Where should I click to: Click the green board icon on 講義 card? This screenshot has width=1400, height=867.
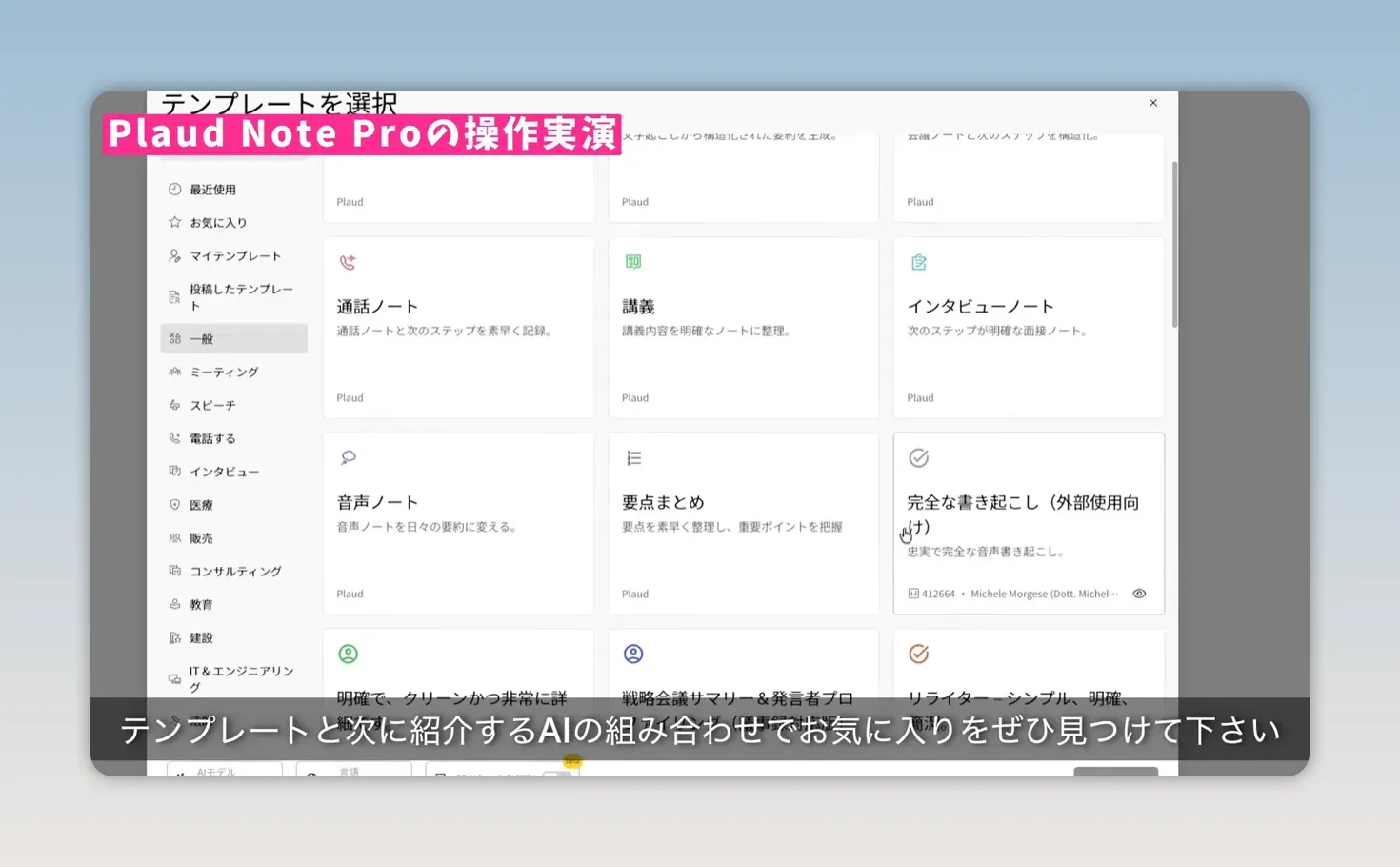pos(633,262)
